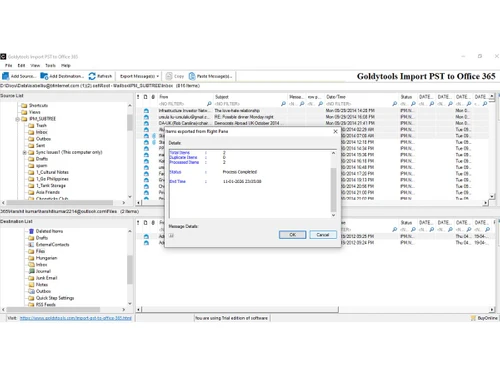The width and height of the screenshot is (500, 375).
Task: Click the importance exclamation column icon in source pane
Action: (x=138, y=97)
